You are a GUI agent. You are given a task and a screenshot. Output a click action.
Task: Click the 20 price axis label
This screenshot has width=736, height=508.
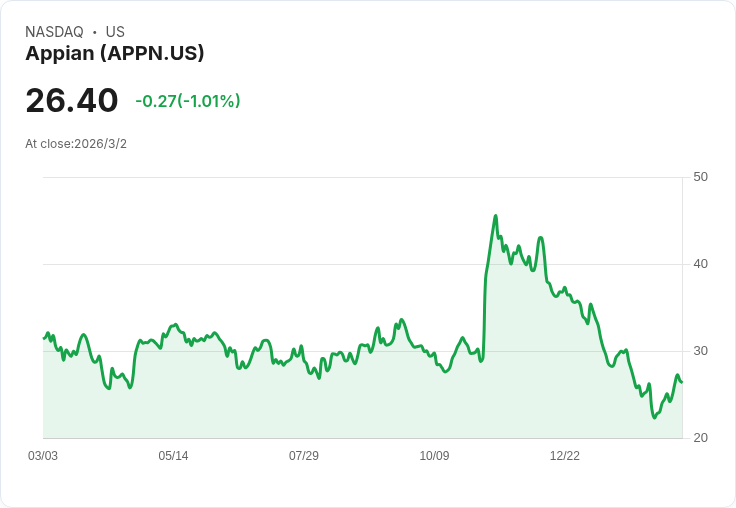(x=700, y=438)
